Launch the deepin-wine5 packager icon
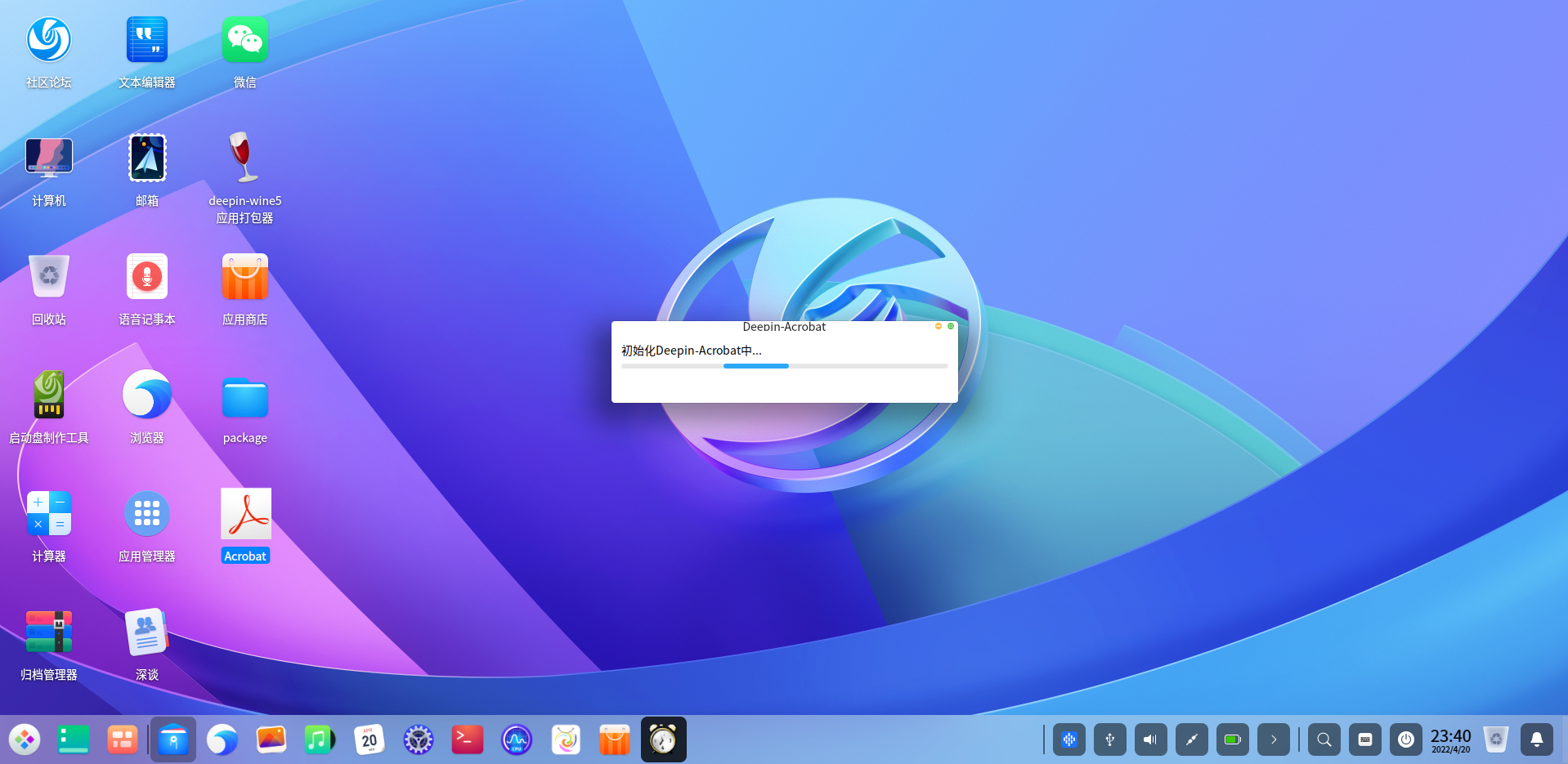This screenshot has height=764, width=1568. coord(245,158)
